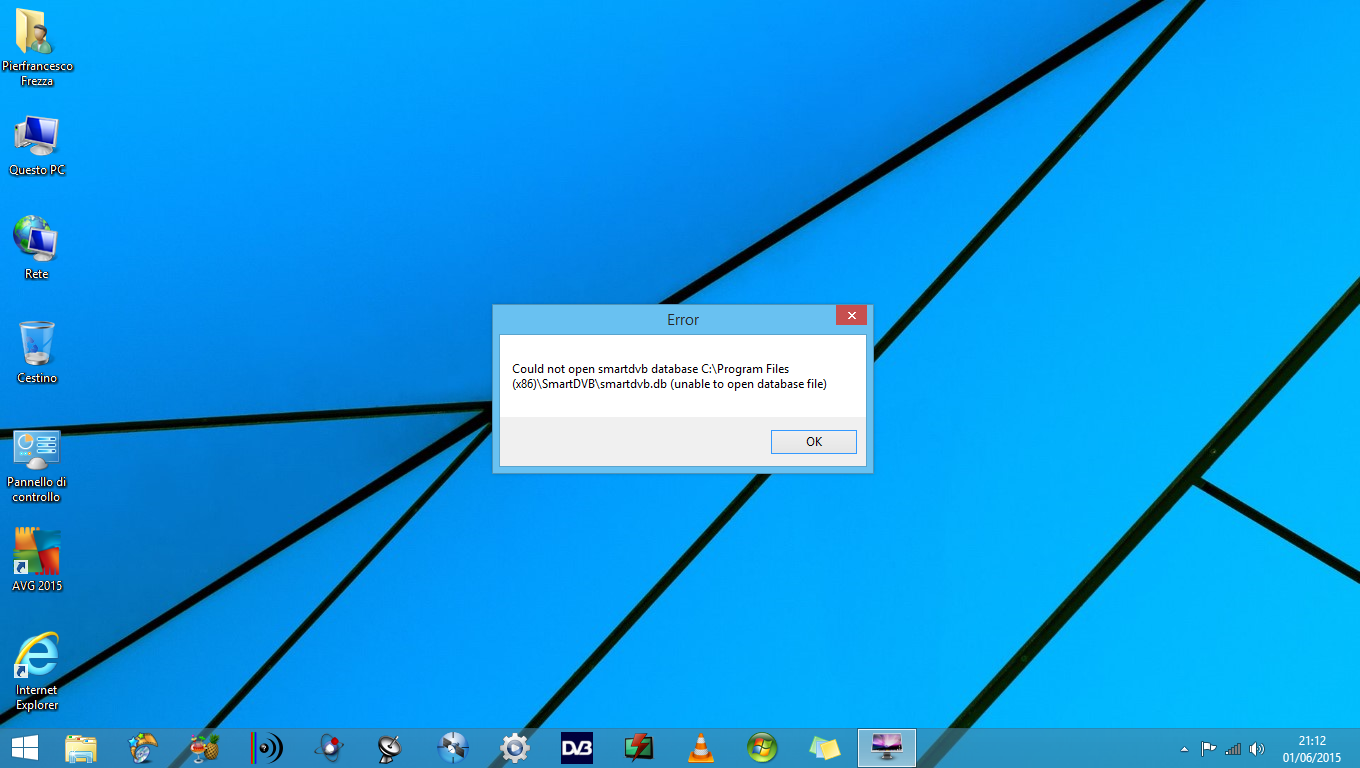Open the pineapple cocktail taskbar app
This screenshot has height=768, width=1360.
(x=205, y=748)
